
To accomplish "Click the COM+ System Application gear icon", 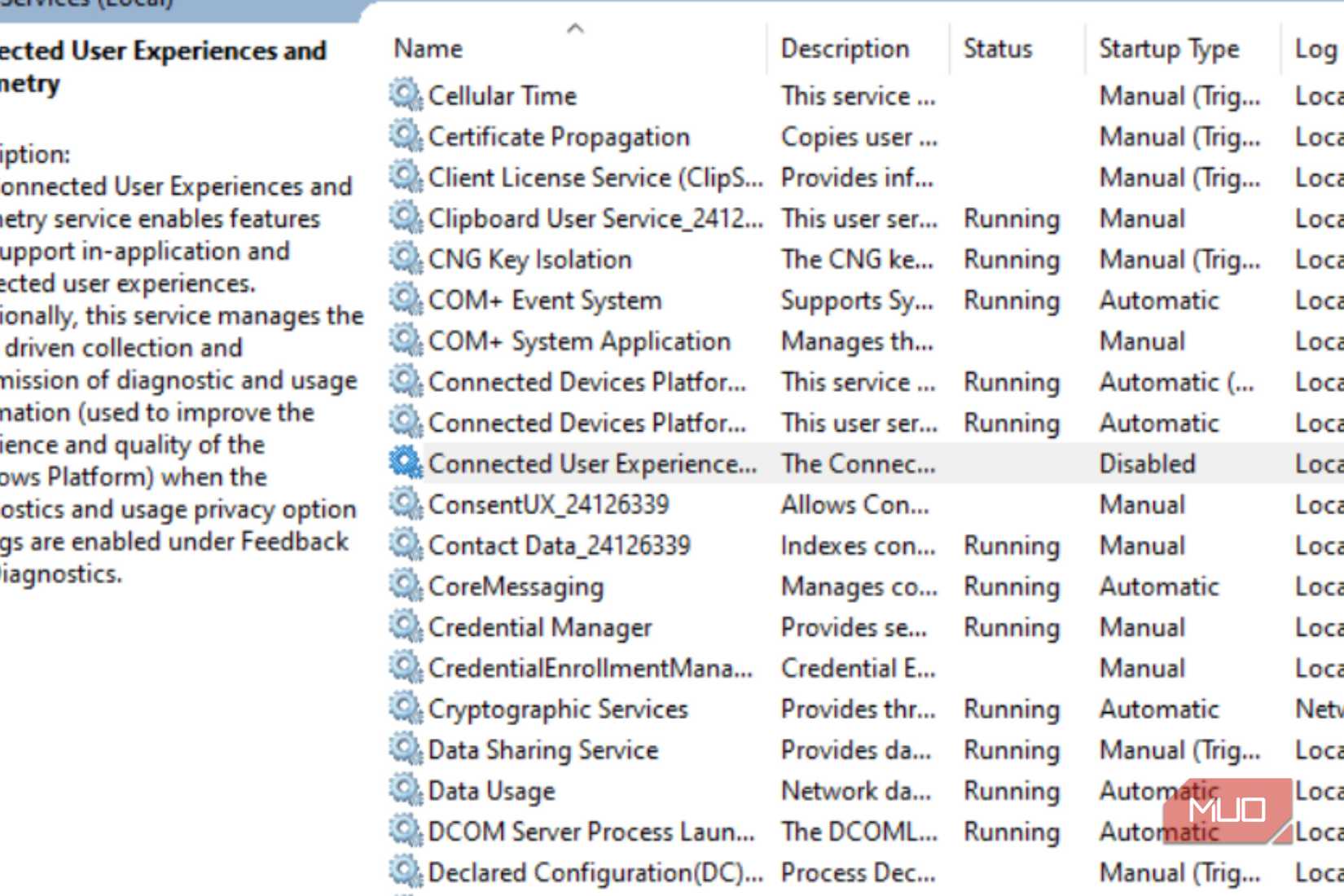I will click(x=406, y=340).
